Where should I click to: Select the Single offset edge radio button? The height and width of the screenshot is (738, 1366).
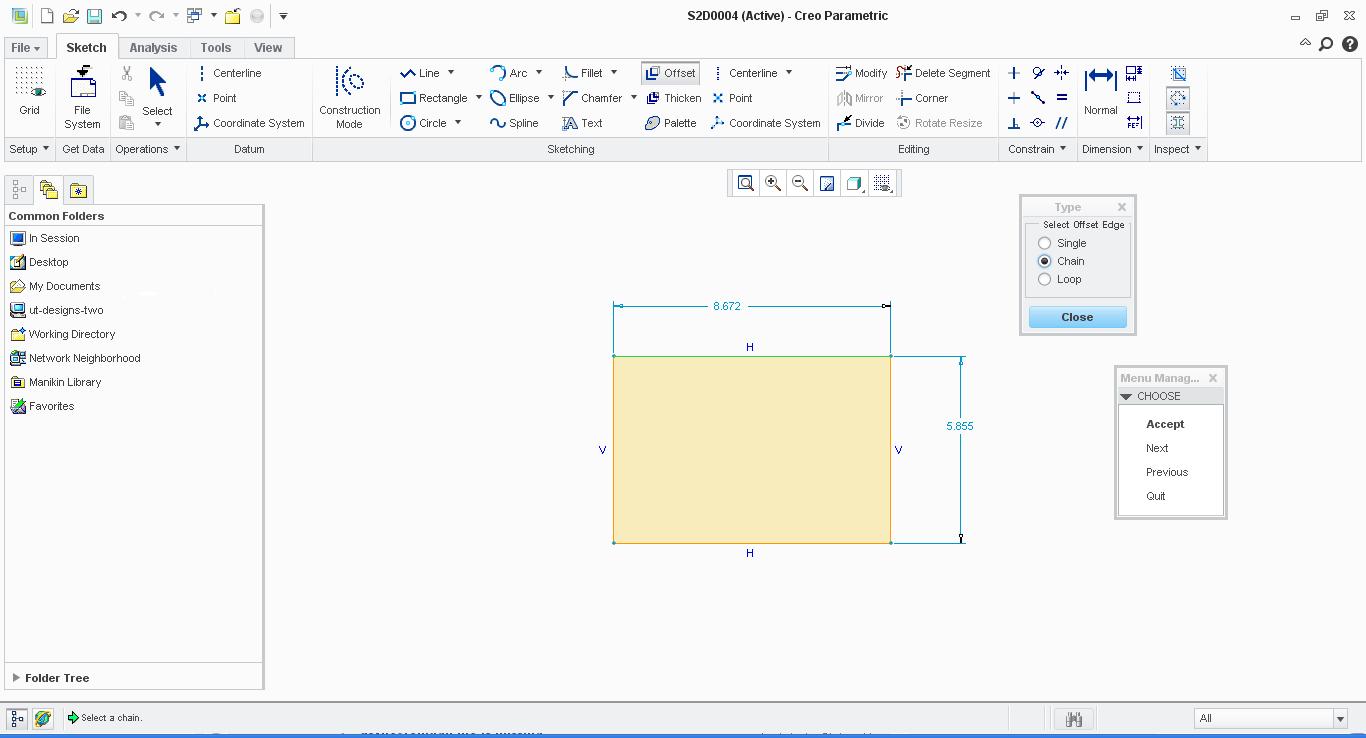pos(1044,242)
